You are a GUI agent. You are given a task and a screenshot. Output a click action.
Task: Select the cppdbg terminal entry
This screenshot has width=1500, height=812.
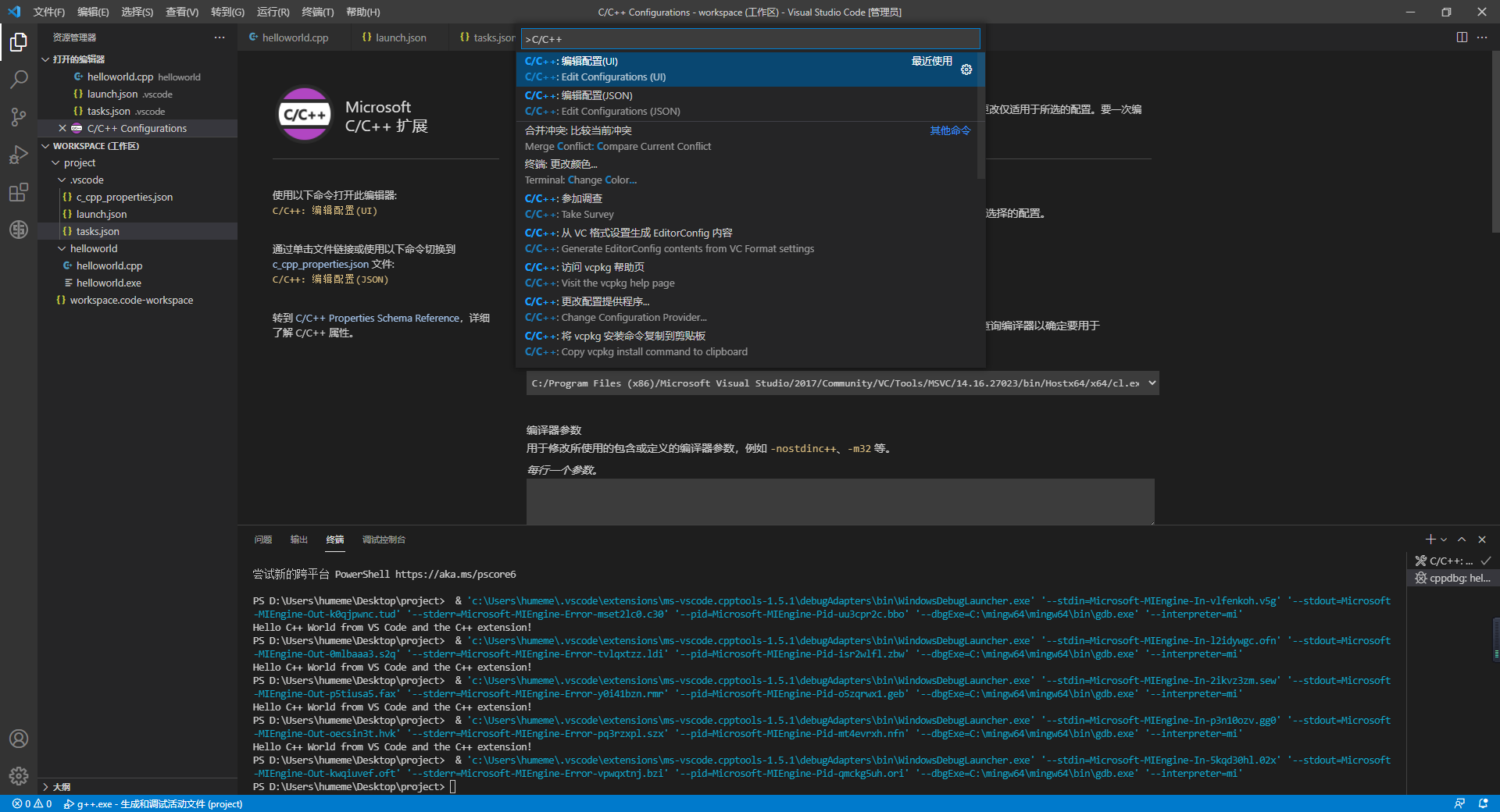(1452, 578)
